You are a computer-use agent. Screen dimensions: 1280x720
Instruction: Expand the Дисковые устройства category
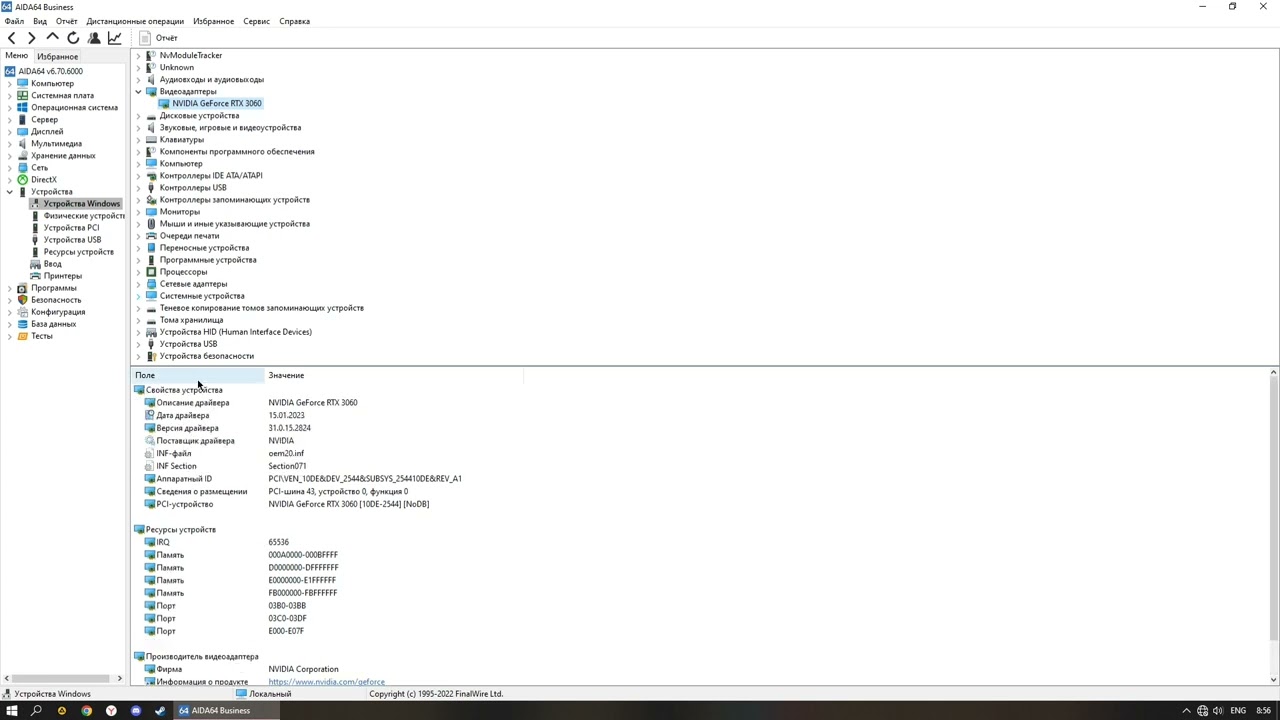(138, 115)
